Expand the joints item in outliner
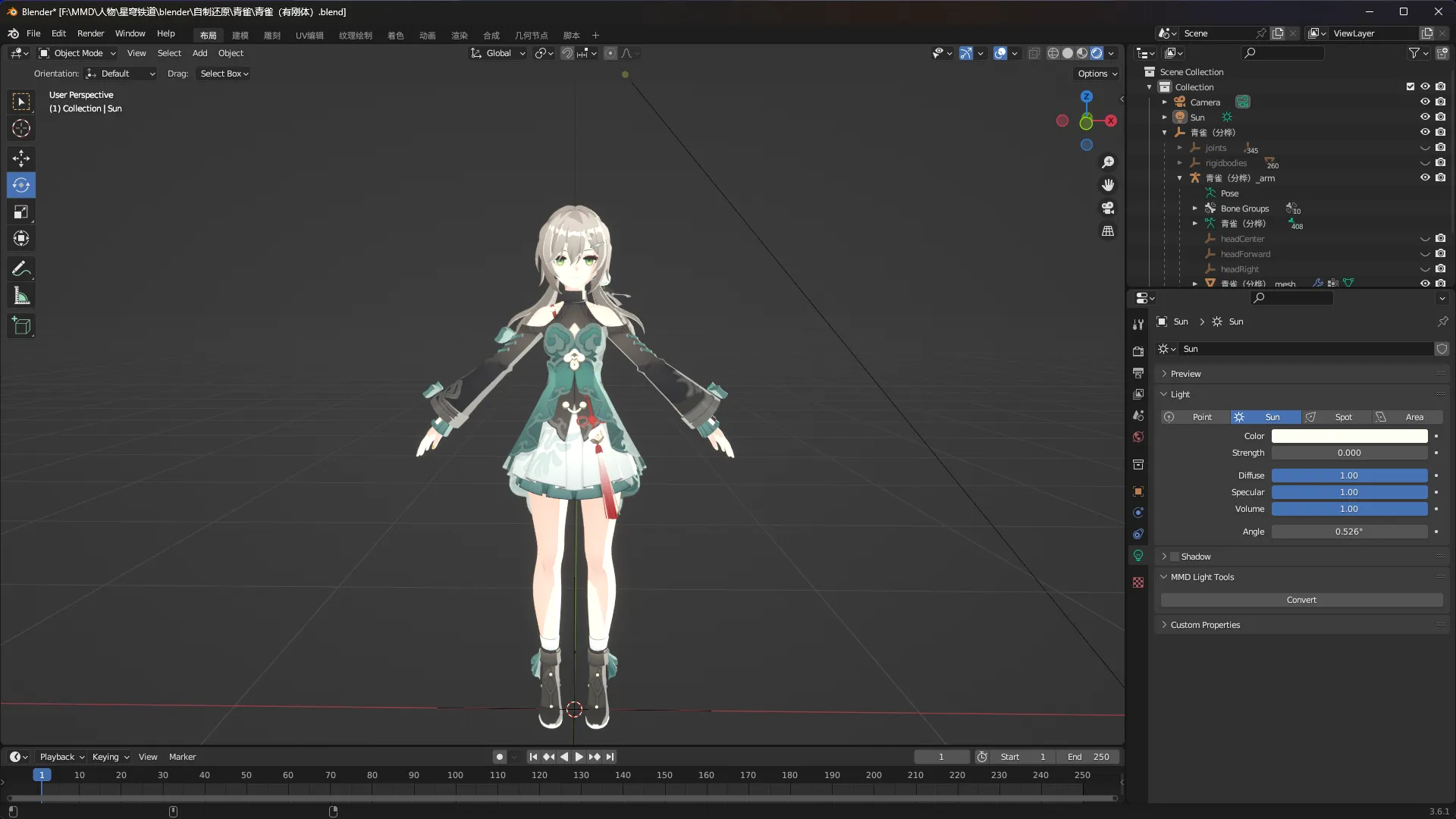This screenshot has height=819, width=1456. click(x=1180, y=148)
